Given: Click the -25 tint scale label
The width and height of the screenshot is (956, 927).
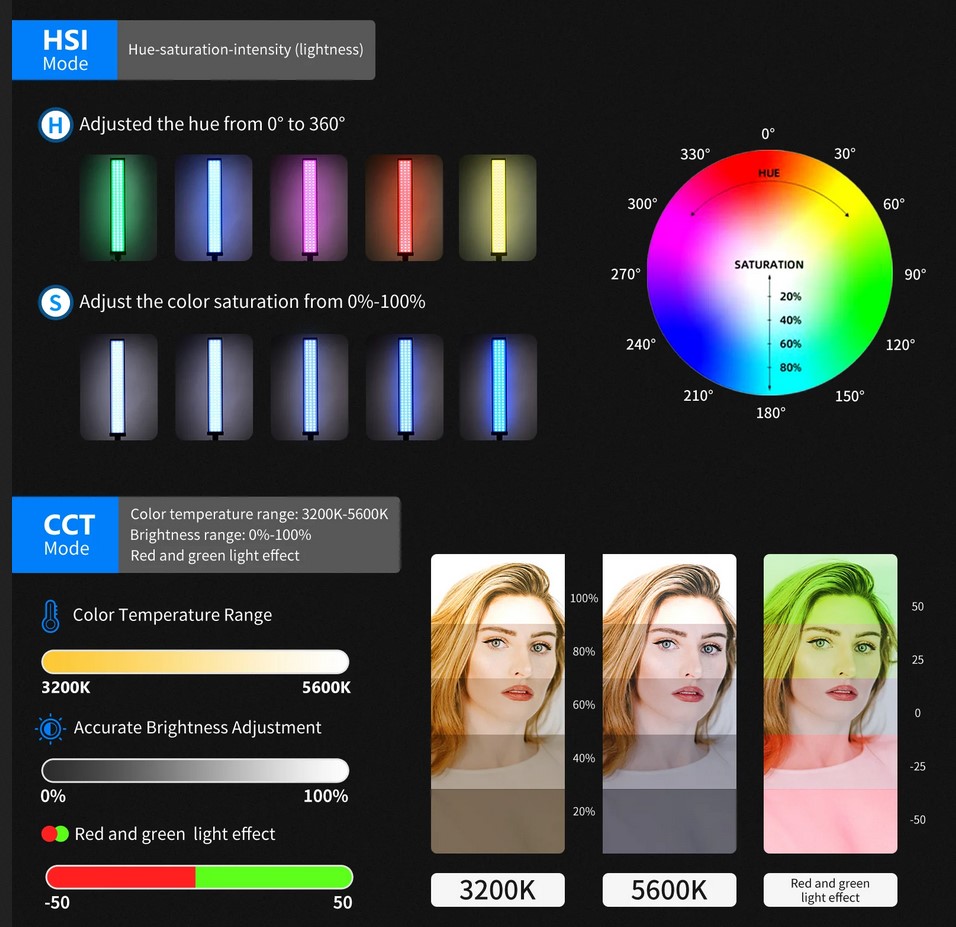Looking at the screenshot, I should point(918,767).
